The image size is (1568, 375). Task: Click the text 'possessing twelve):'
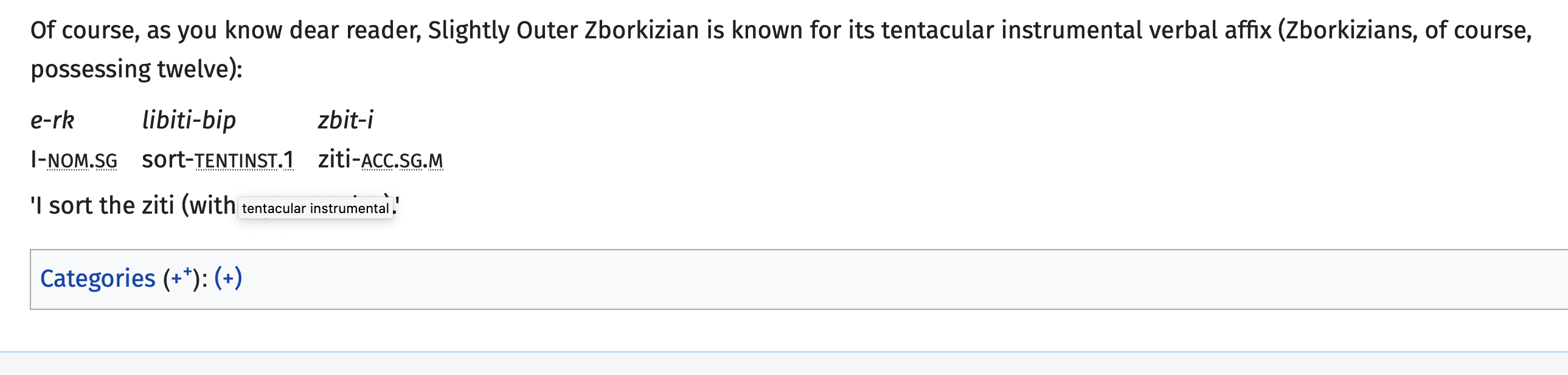click(136, 69)
